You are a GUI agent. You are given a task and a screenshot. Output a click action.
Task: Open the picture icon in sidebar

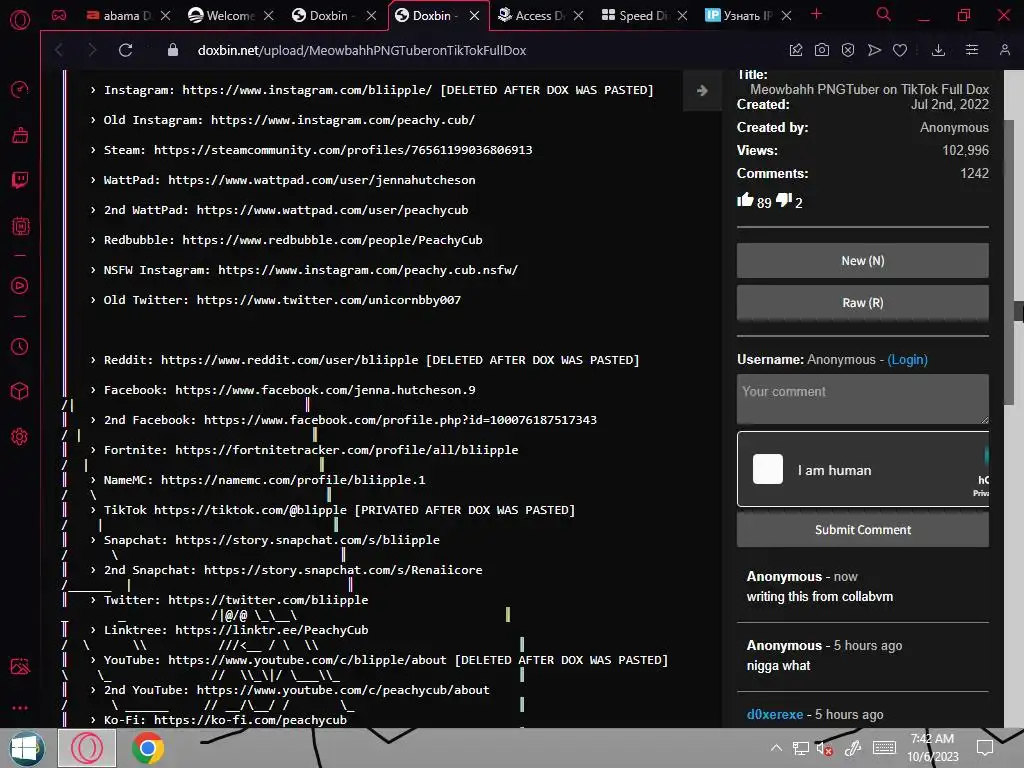pos(20,666)
